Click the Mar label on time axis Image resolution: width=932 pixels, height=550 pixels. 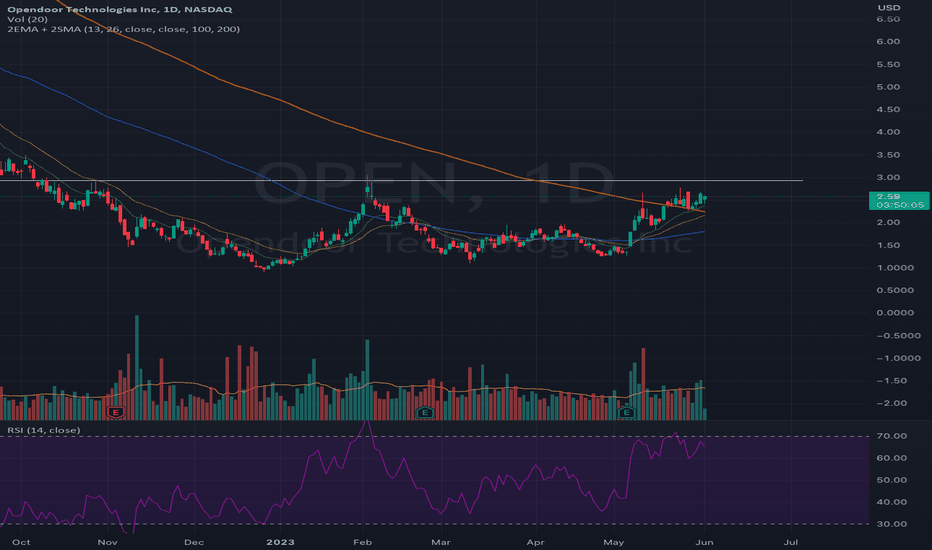tap(440, 542)
